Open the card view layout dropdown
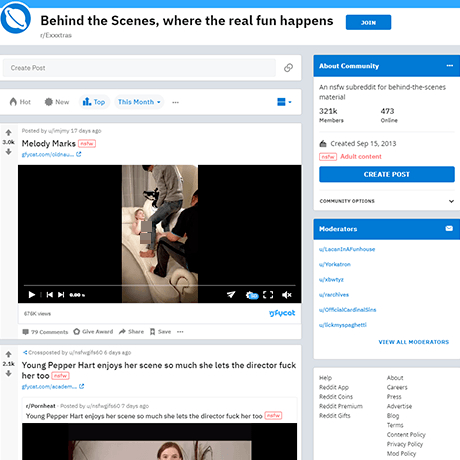This screenshot has width=460, height=460. click(x=284, y=102)
